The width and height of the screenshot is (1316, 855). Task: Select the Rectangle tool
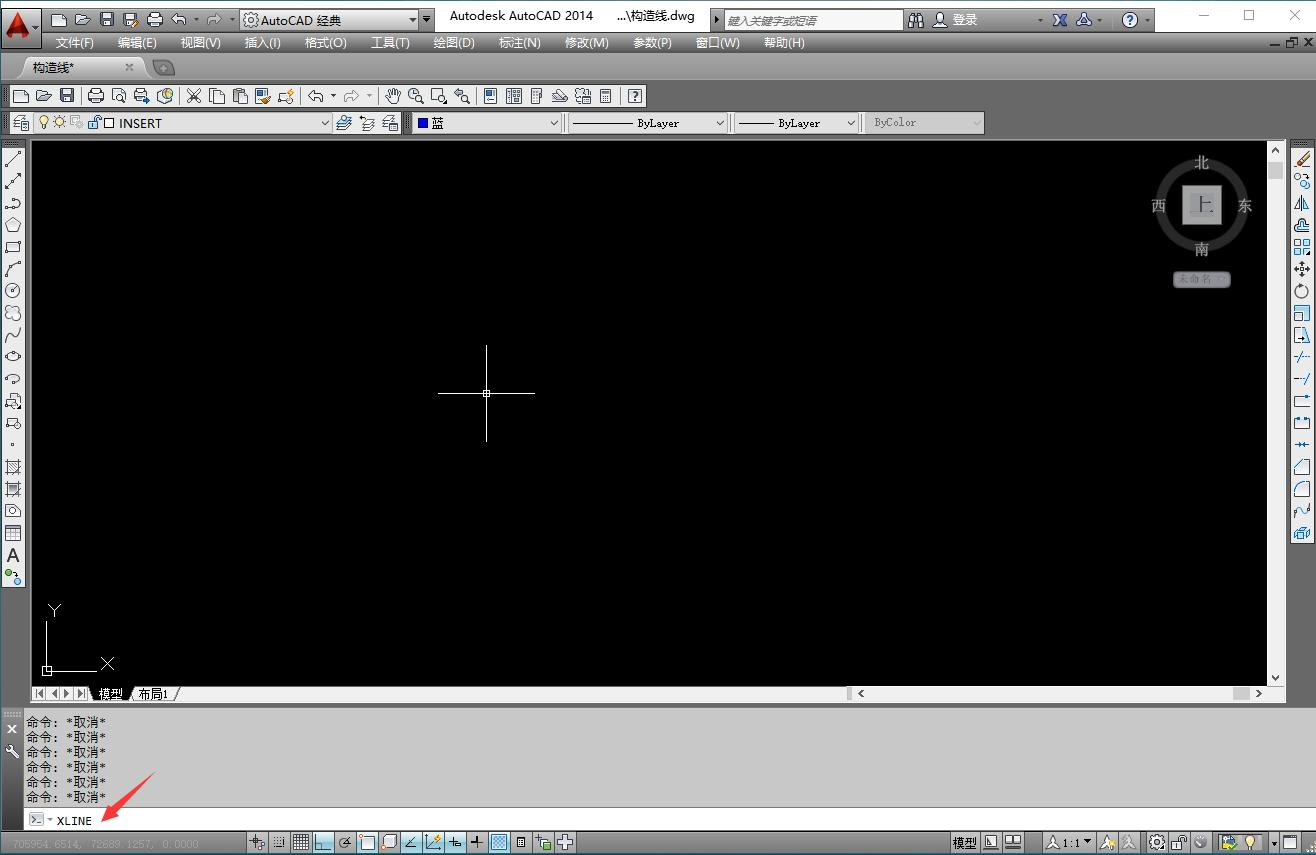pyautogui.click(x=13, y=246)
